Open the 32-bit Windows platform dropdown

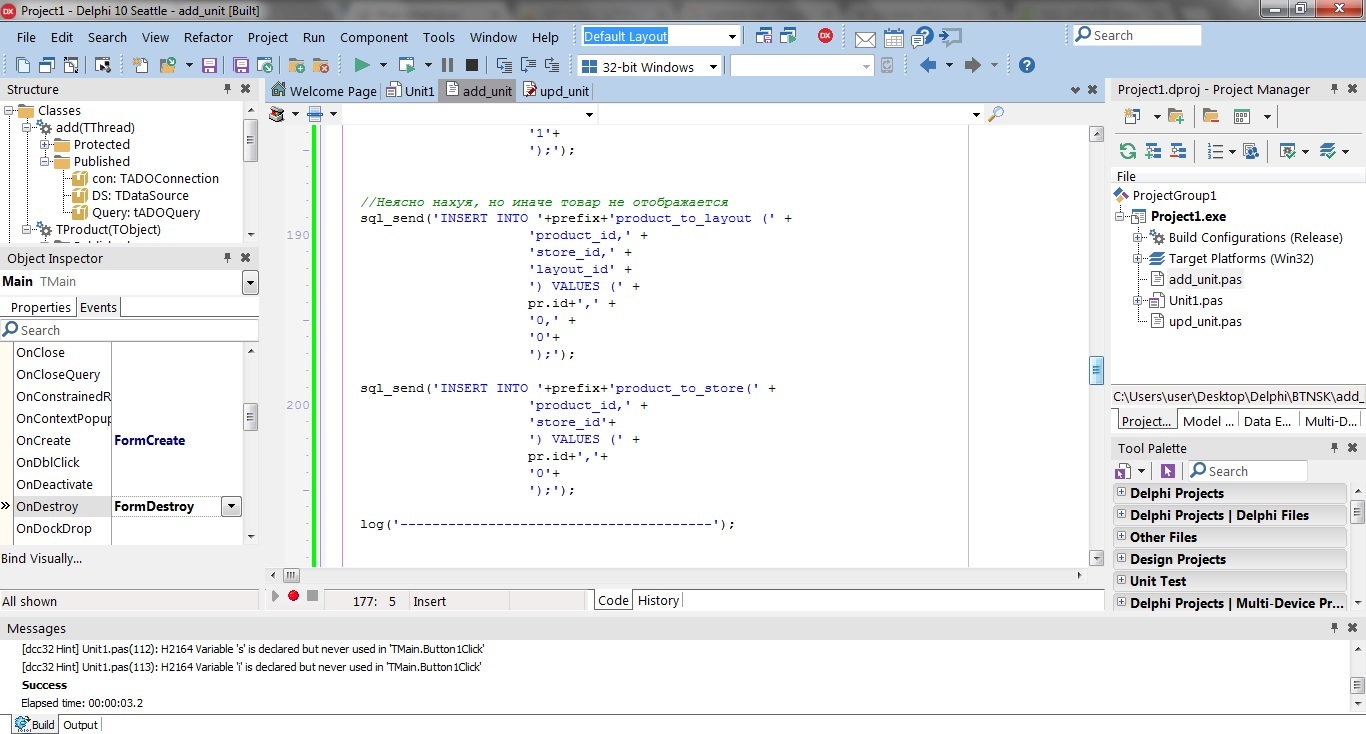pyautogui.click(x=713, y=67)
